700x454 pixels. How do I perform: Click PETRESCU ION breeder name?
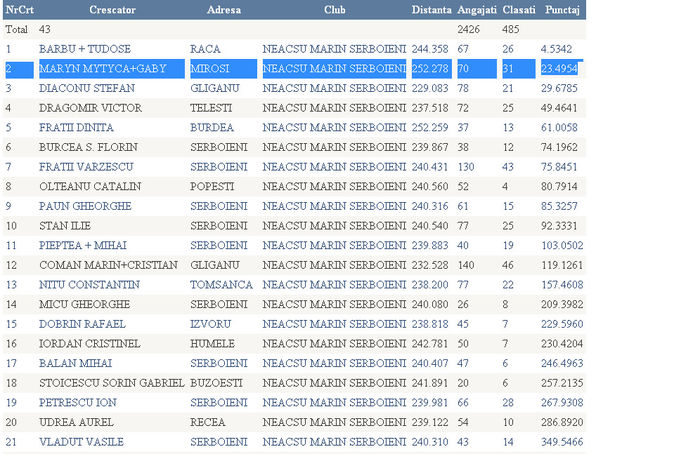[78, 402]
